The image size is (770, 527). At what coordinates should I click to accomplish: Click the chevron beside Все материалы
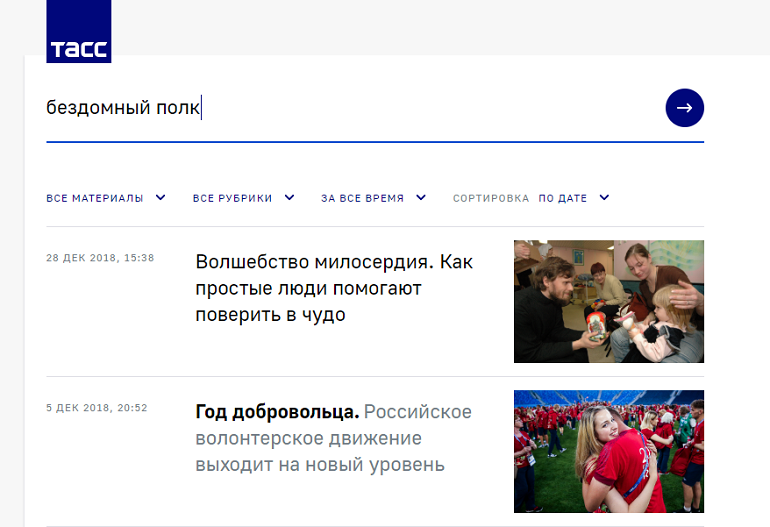(161, 198)
